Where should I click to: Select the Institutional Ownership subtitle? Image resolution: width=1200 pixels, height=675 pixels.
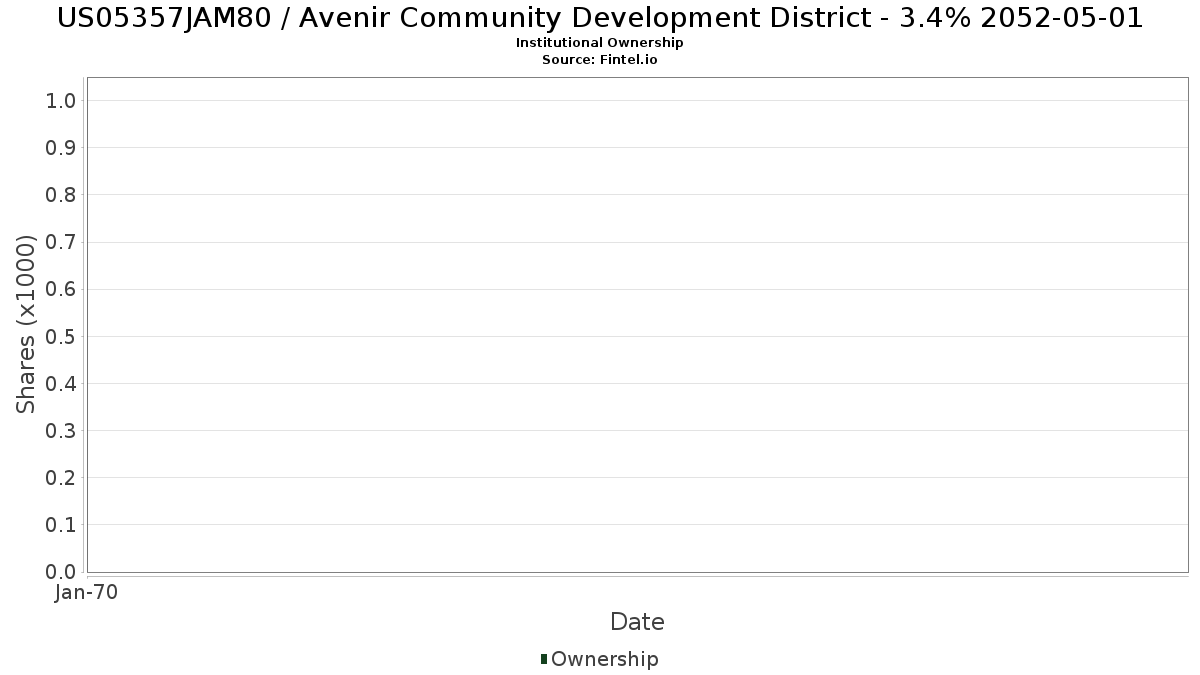pos(600,43)
